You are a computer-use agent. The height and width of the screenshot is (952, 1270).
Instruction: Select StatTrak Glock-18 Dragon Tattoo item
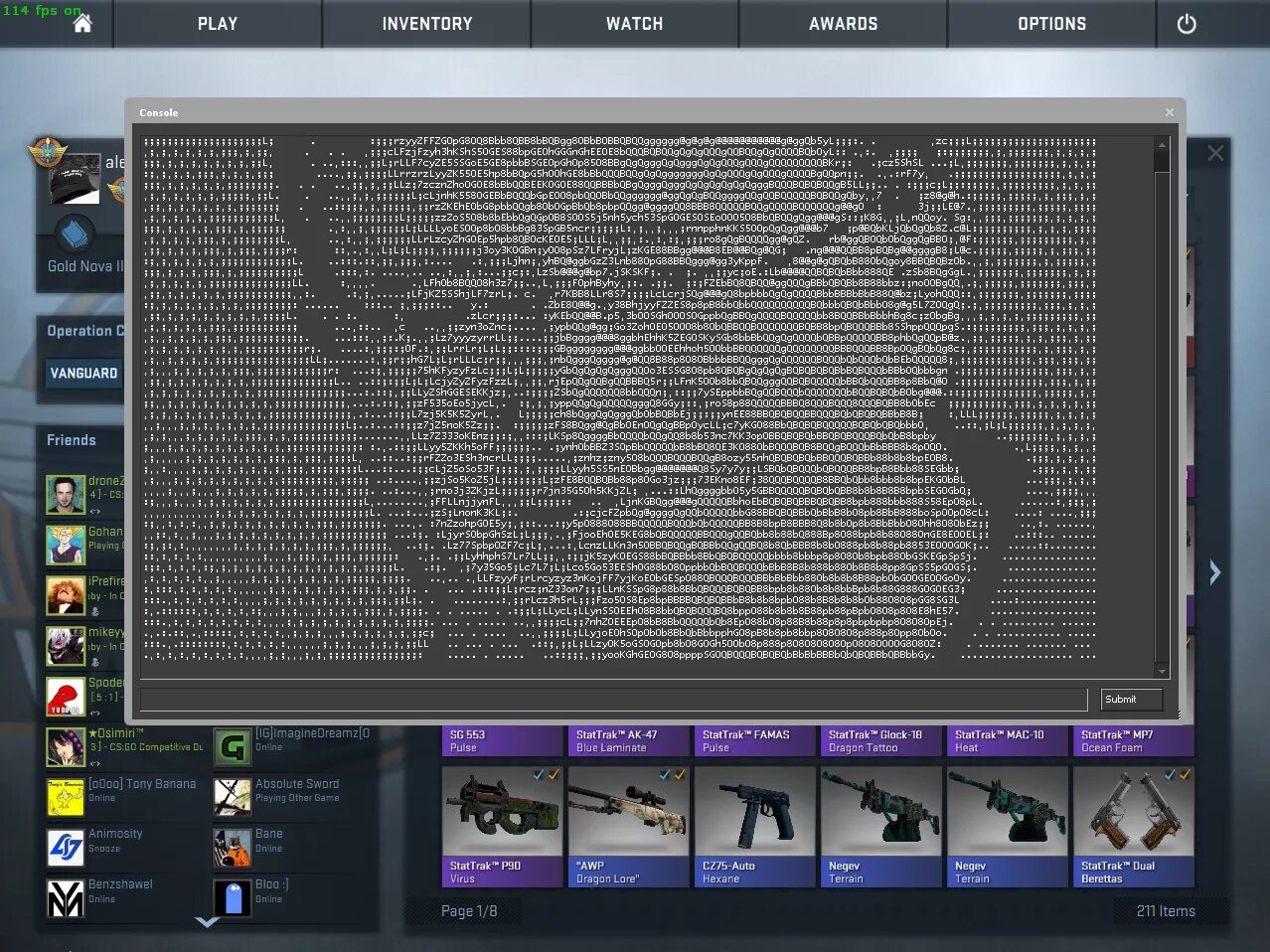[881, 741]
